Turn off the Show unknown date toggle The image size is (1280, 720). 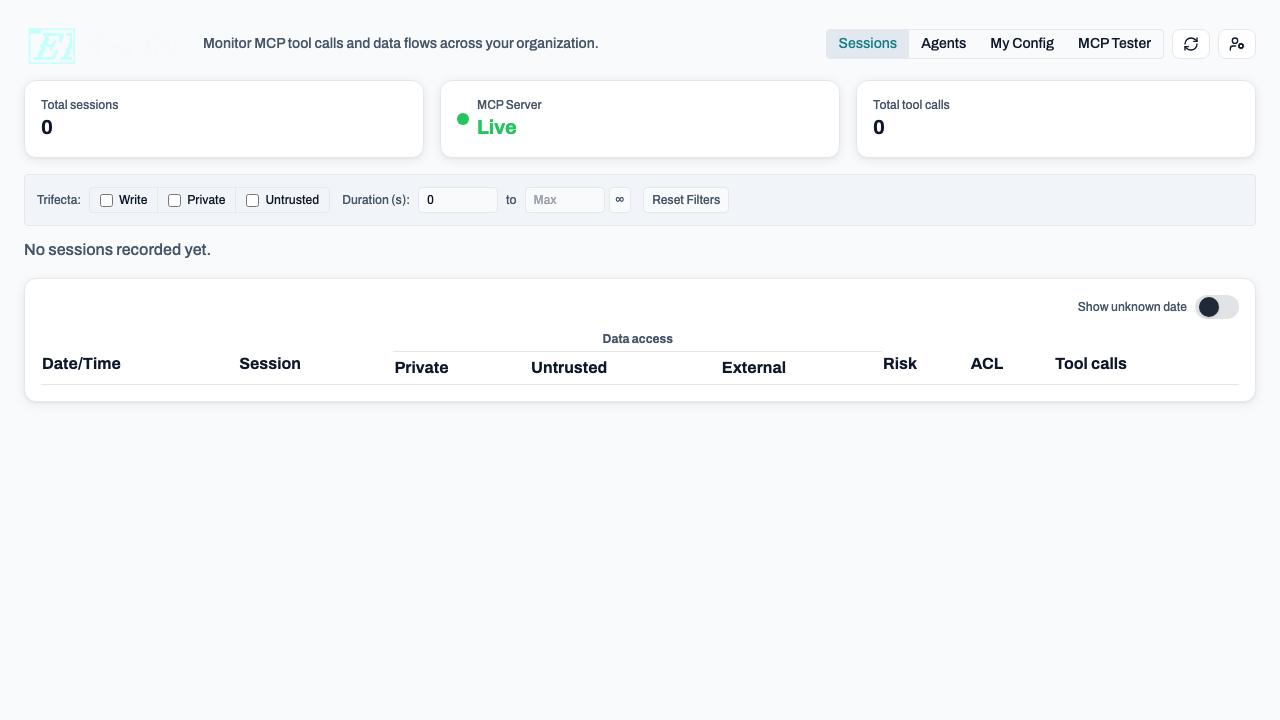tap(1217, 307)
